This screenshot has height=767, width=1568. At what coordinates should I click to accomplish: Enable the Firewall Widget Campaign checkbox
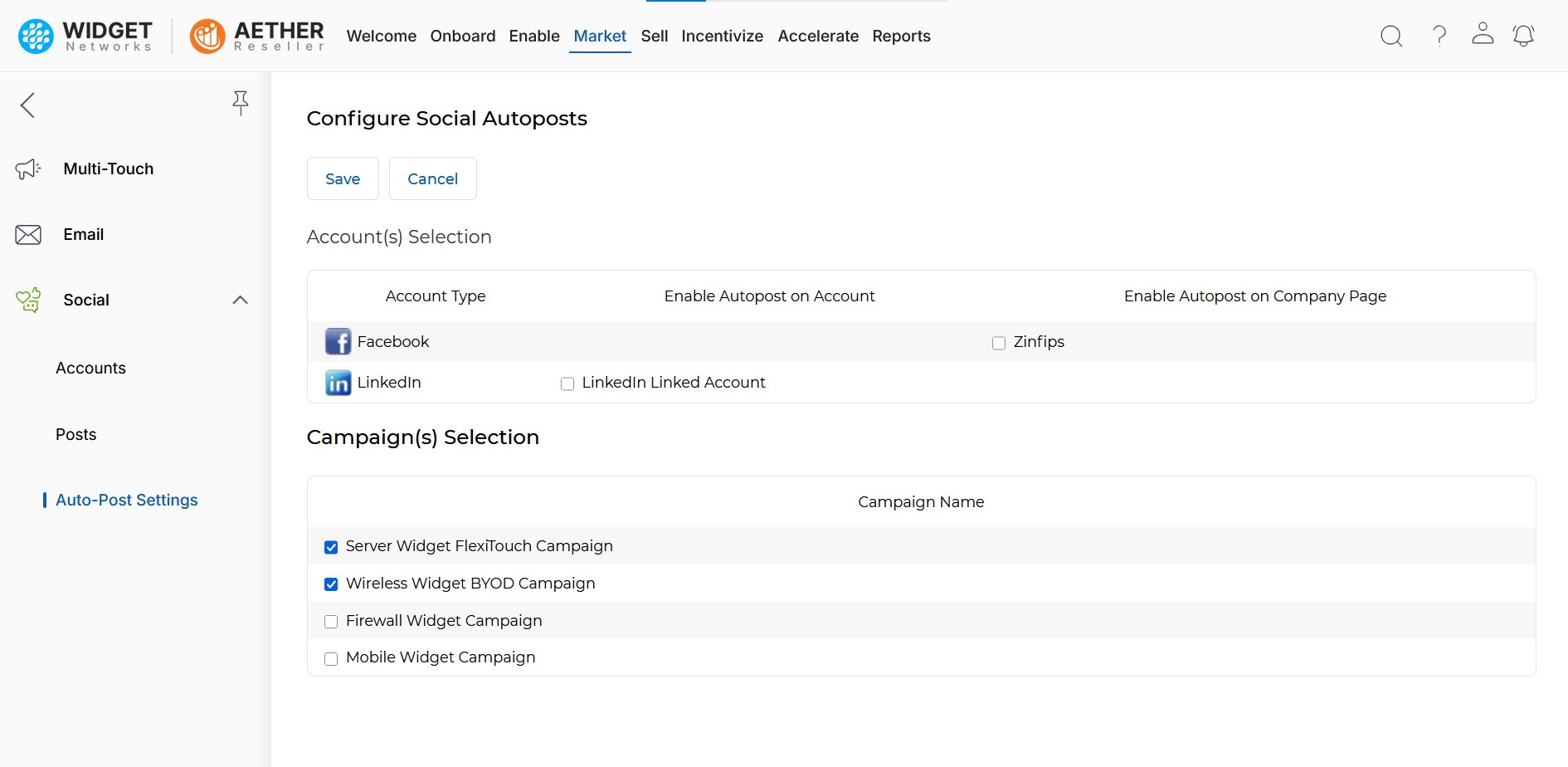click(x=331, y=622)
